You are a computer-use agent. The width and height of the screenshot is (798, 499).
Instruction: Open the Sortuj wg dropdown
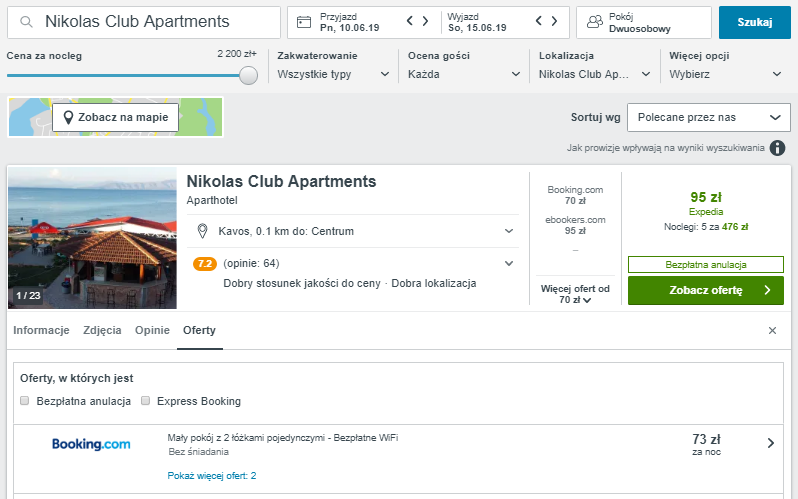[x=709, y=118]
